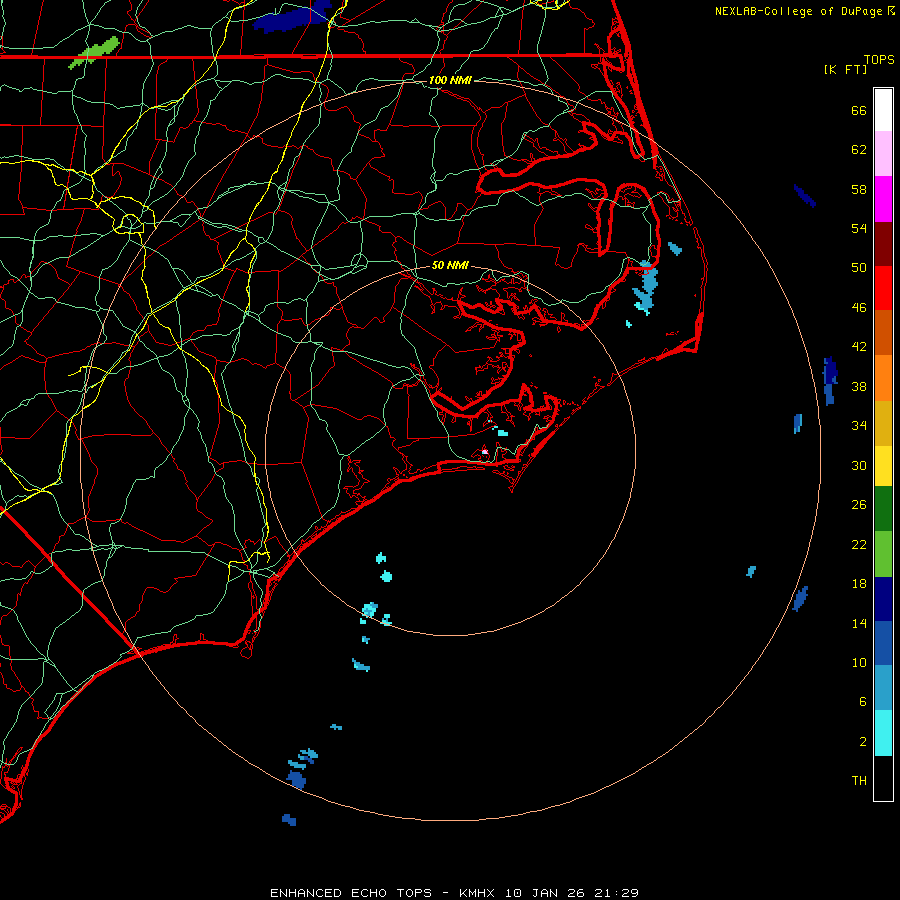Click the "100 NMI" range ring label
The height and width of the screenshot is (900, 900).
tap(451, 80)
